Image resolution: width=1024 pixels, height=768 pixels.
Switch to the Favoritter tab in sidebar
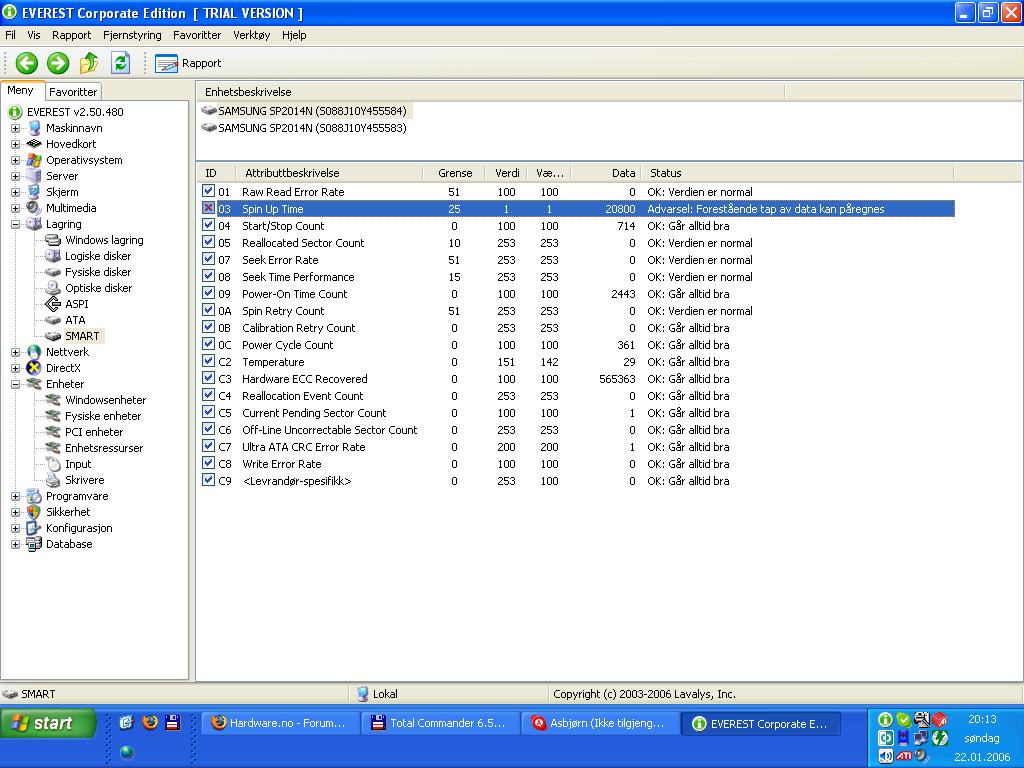73,92
